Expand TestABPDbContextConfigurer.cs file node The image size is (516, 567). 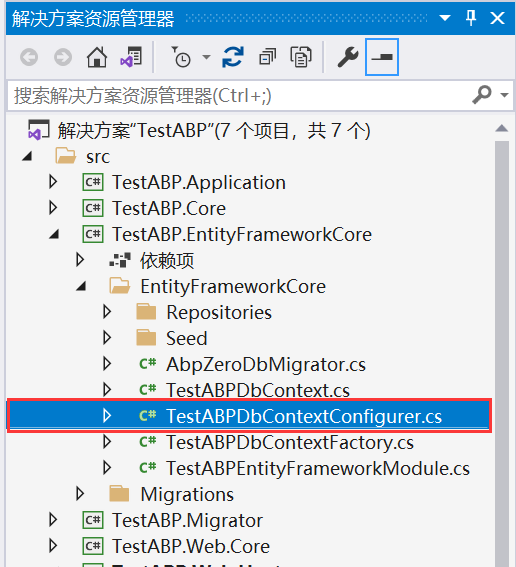click(x=107, y=416)
